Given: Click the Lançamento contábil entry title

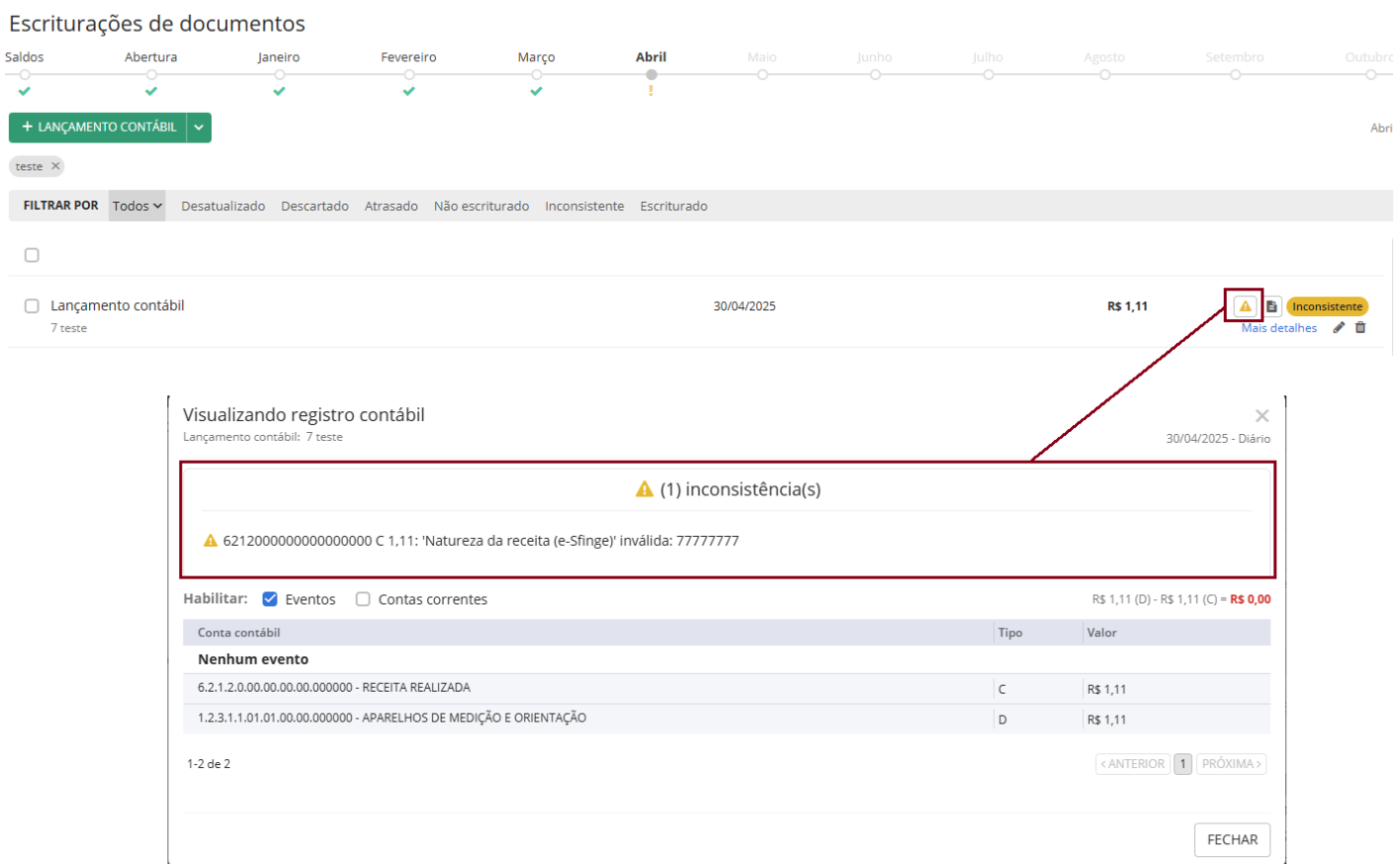Looking at the screenshot, I should (118, 305).
